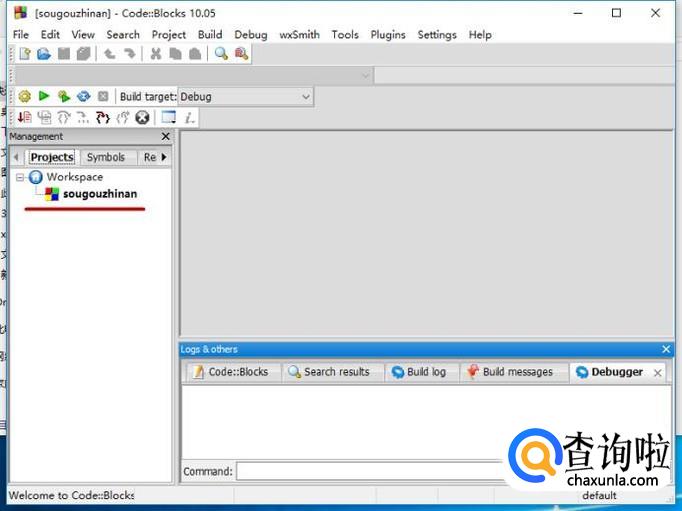
Task: Click the Cut scissors icon
Action: pos(155,54)
